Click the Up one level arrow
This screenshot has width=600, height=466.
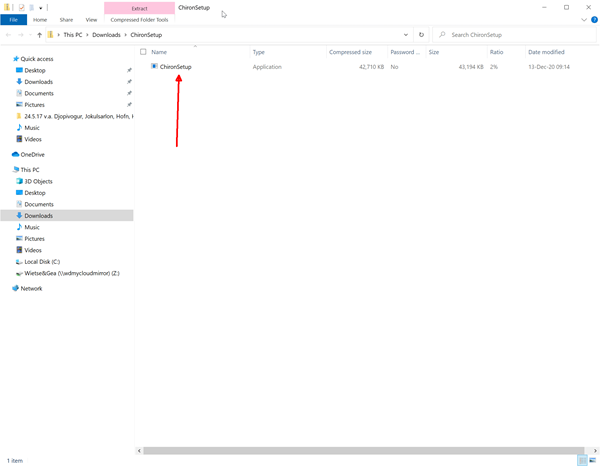click(x=39, y=35)
